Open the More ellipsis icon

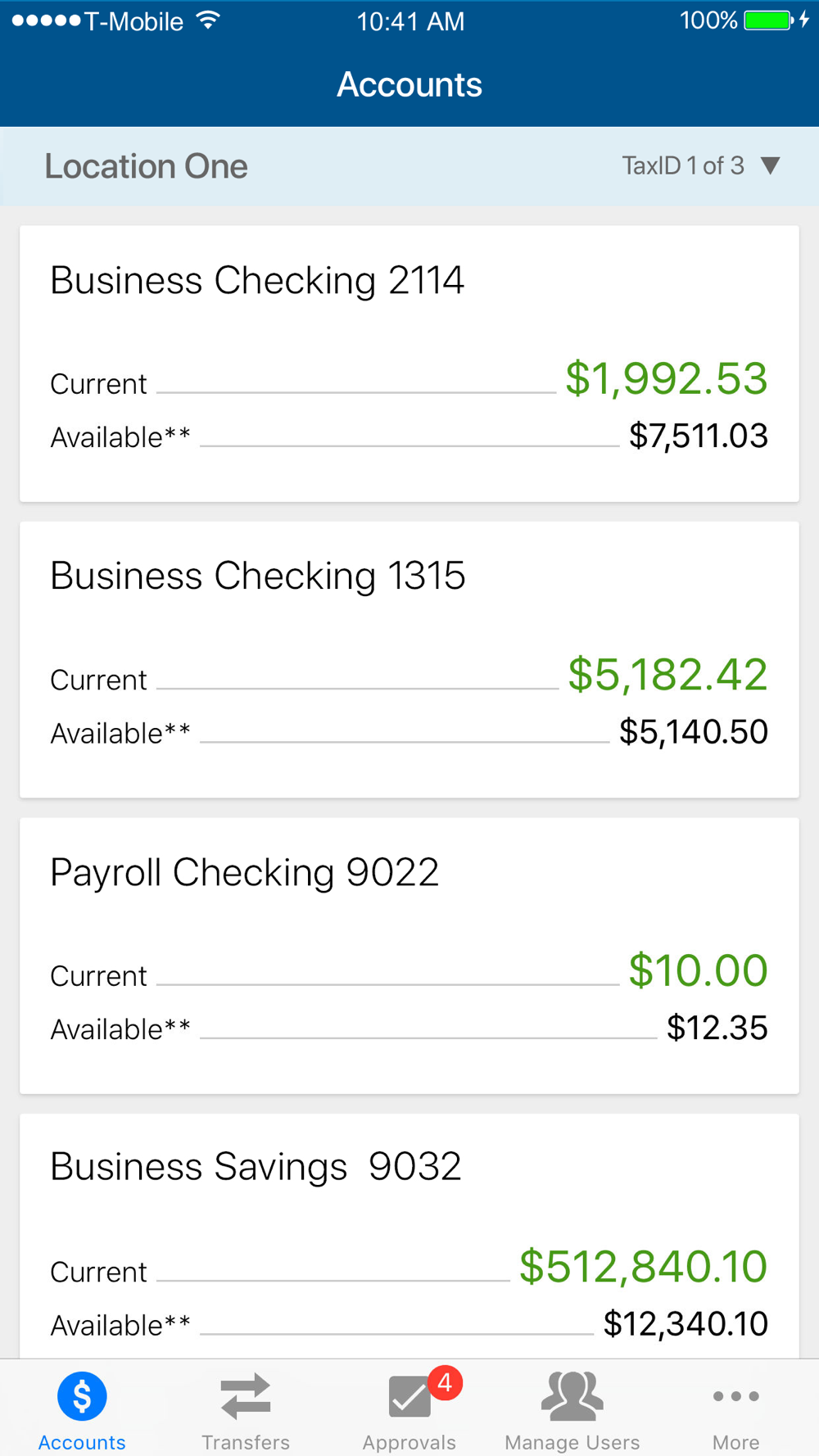(x=735, y=1396)
